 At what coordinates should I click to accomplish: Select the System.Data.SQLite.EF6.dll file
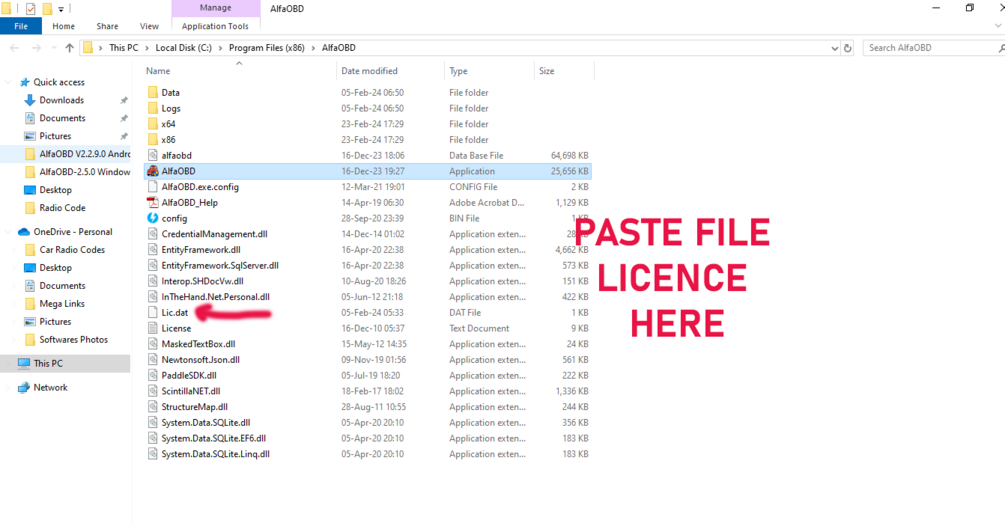click(x=213, y=438)
